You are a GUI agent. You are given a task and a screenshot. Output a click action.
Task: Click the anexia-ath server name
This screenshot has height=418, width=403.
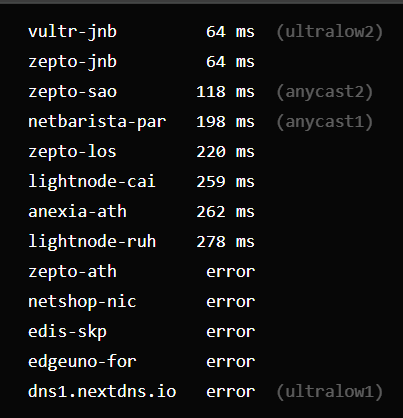point(77,212)
